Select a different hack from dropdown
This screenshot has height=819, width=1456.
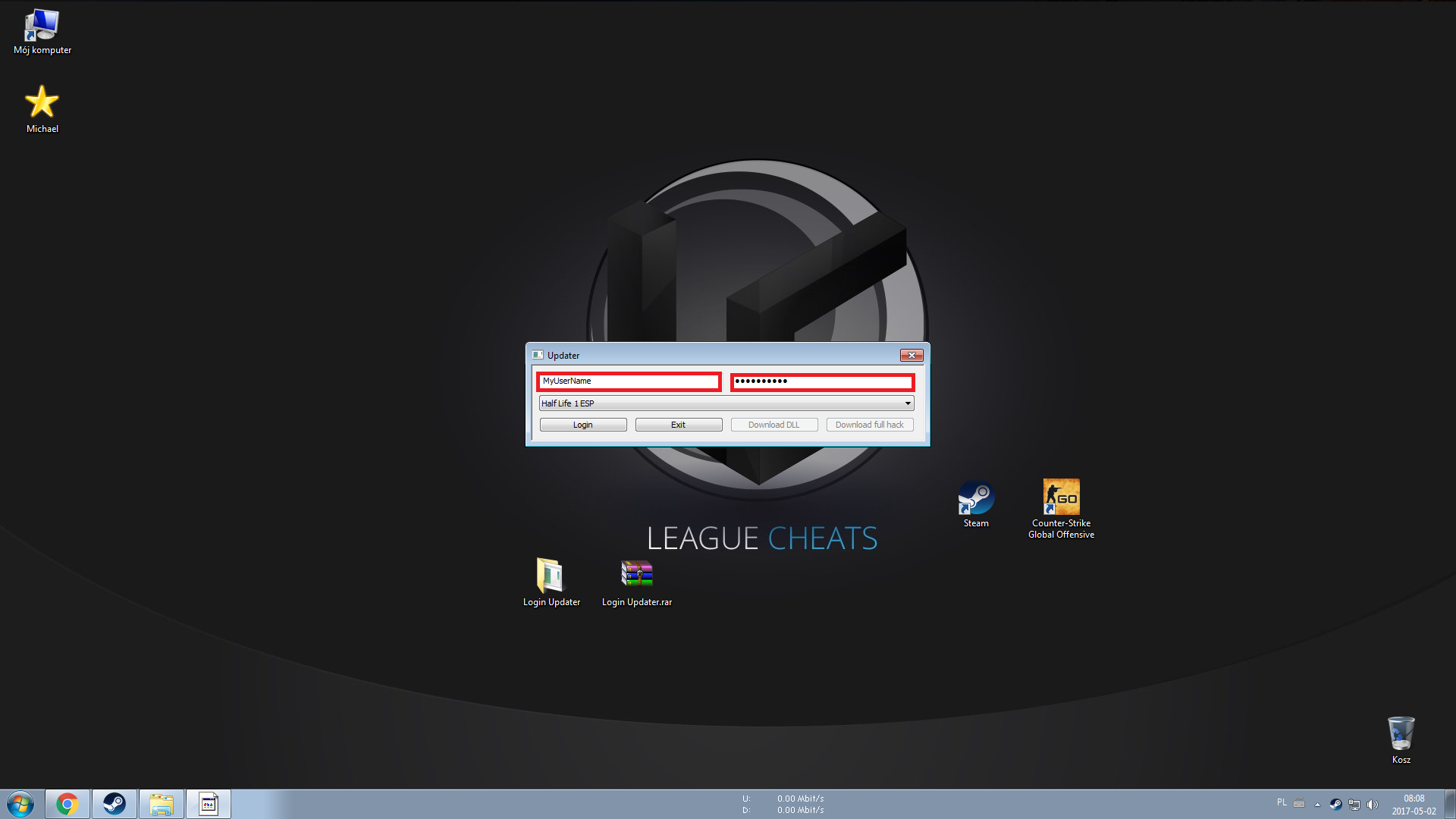905,402
